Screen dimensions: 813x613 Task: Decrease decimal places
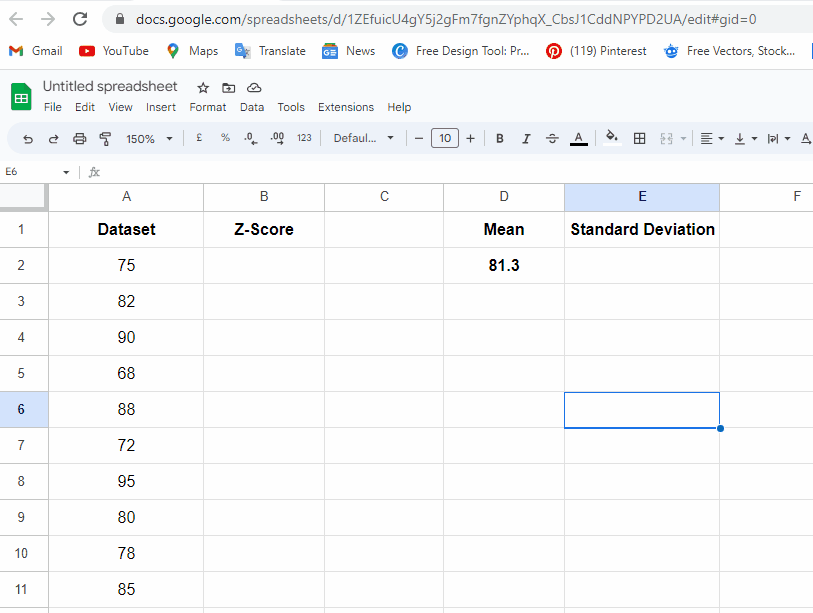[x=251, y=138]
